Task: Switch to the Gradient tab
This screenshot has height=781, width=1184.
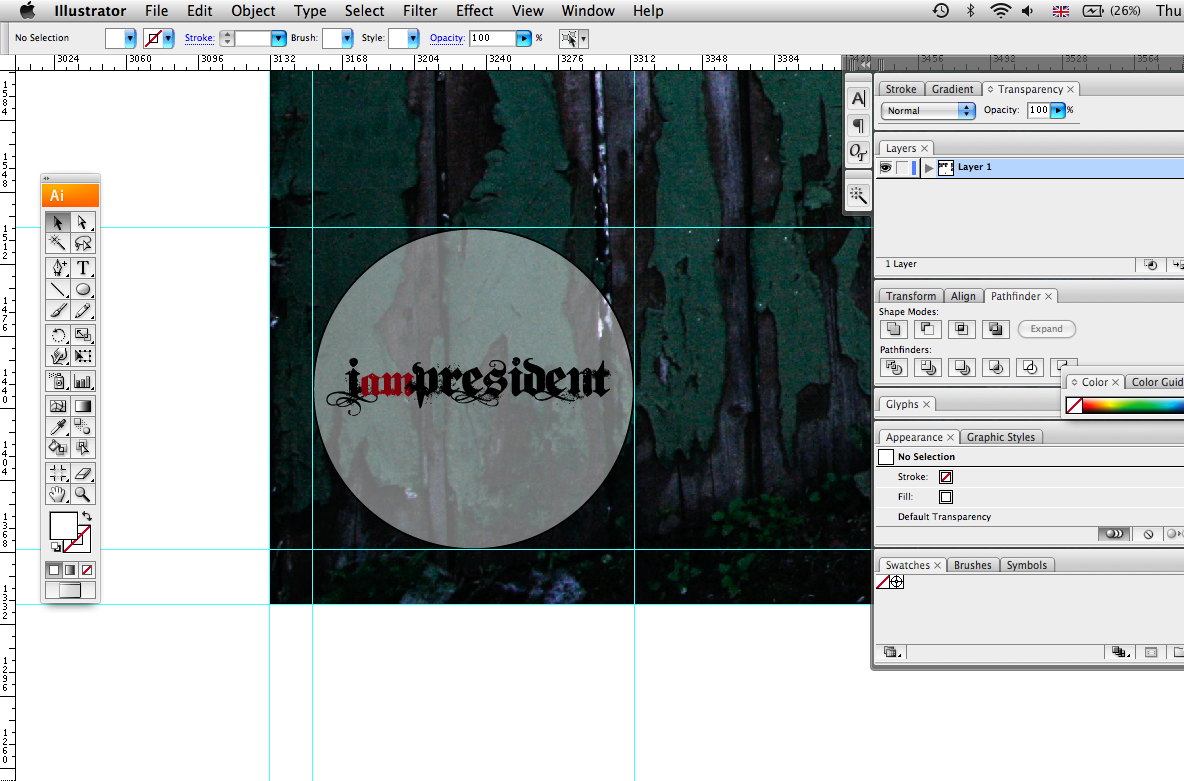Action: tap(952, 89)
